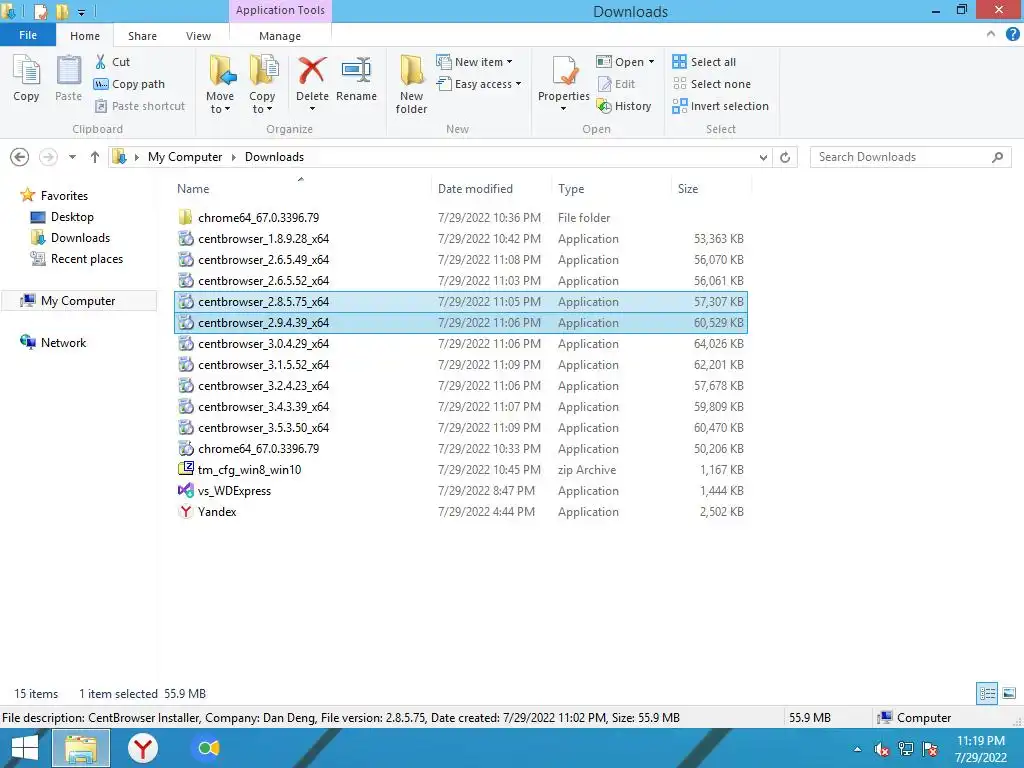
Task: Open the File menu
Action: pyautogui.click(x=28, y=35)
